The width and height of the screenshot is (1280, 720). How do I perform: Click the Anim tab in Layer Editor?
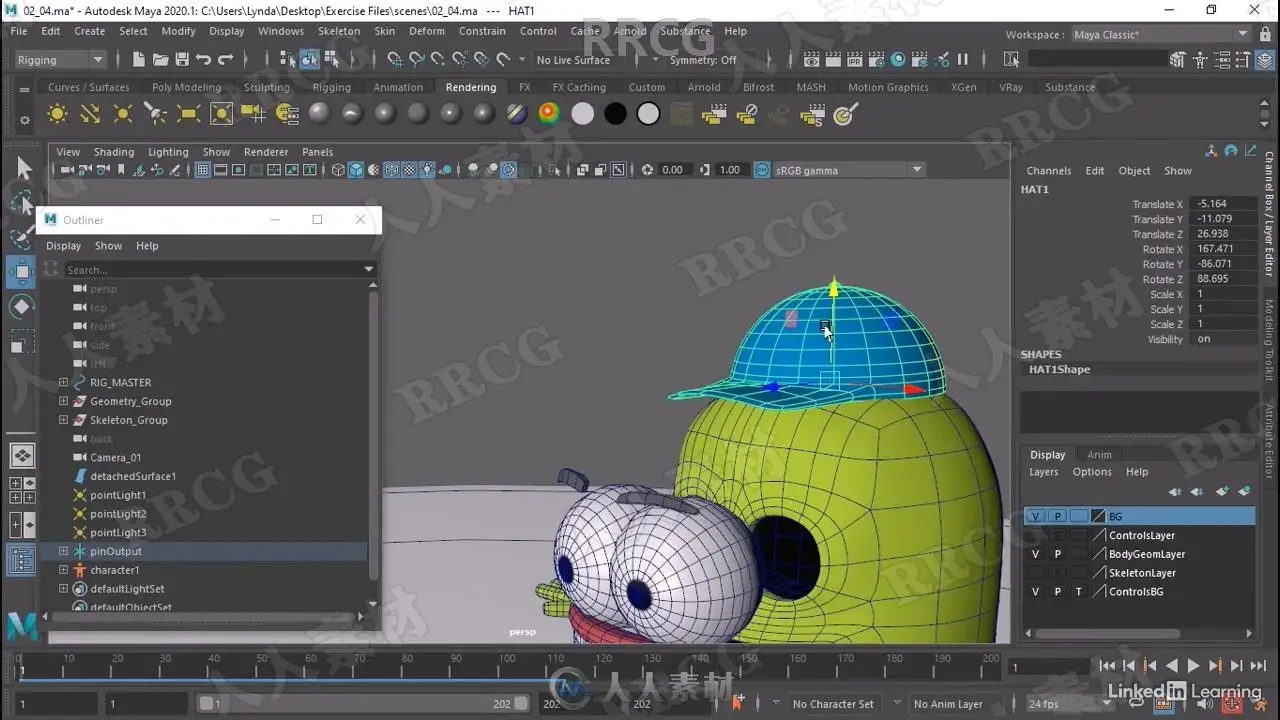(x=1099, y=455)
